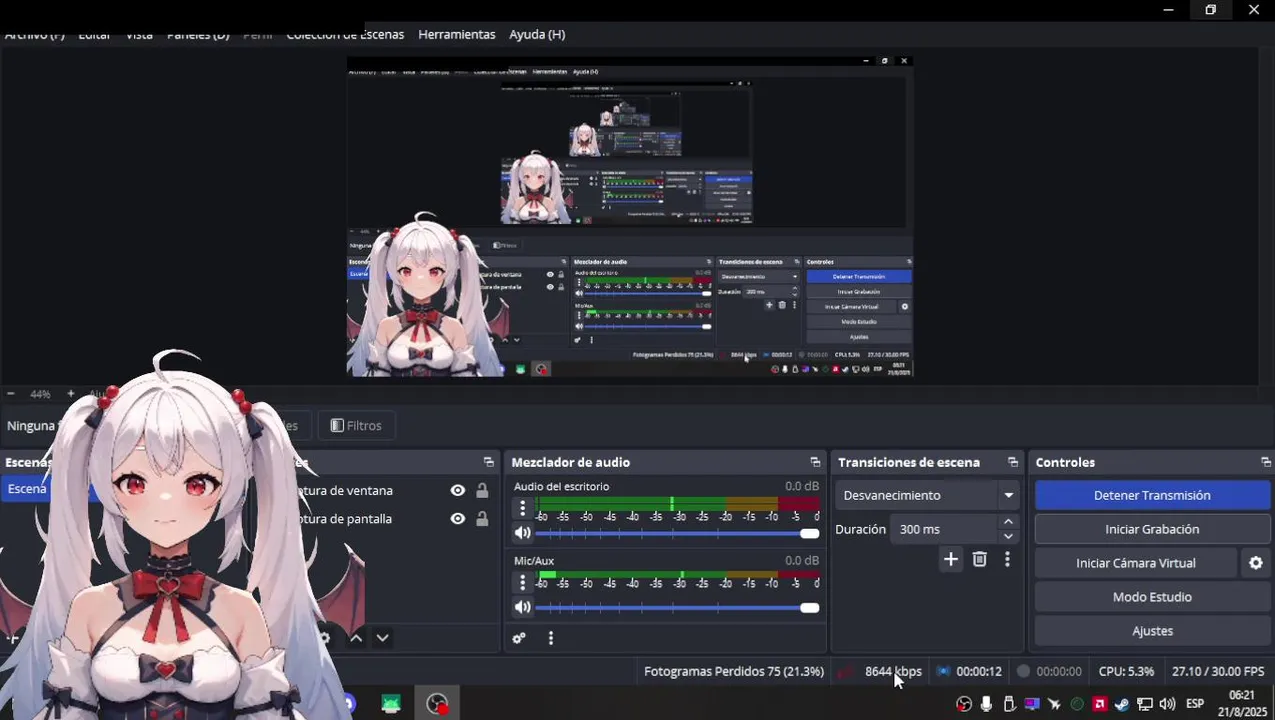Click the '44%' preview zoom value
Image resolution: width=1275 pixels, height=720 pixels.
coord(40,394)
